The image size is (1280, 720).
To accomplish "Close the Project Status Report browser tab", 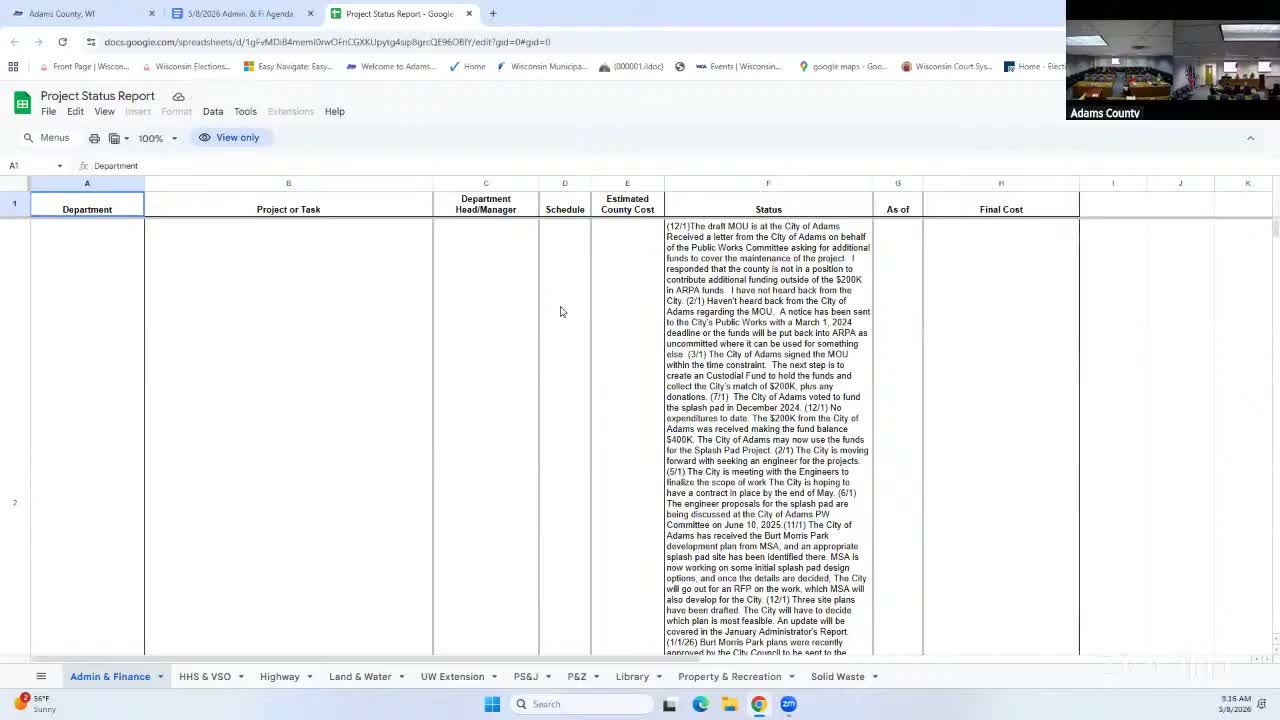I will [469, 14].
